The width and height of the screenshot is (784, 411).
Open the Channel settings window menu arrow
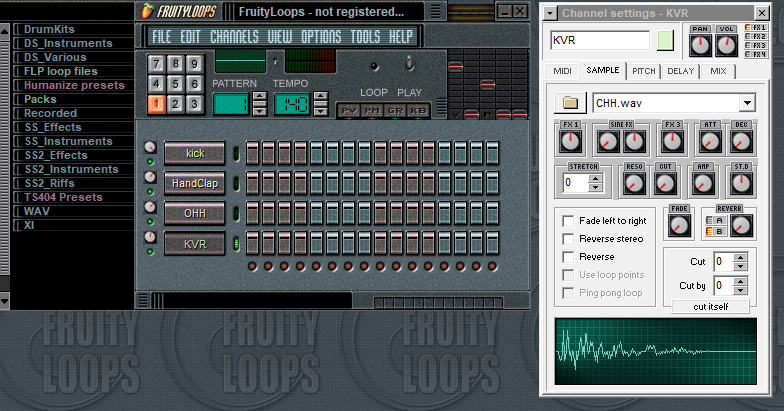[550, 14]
